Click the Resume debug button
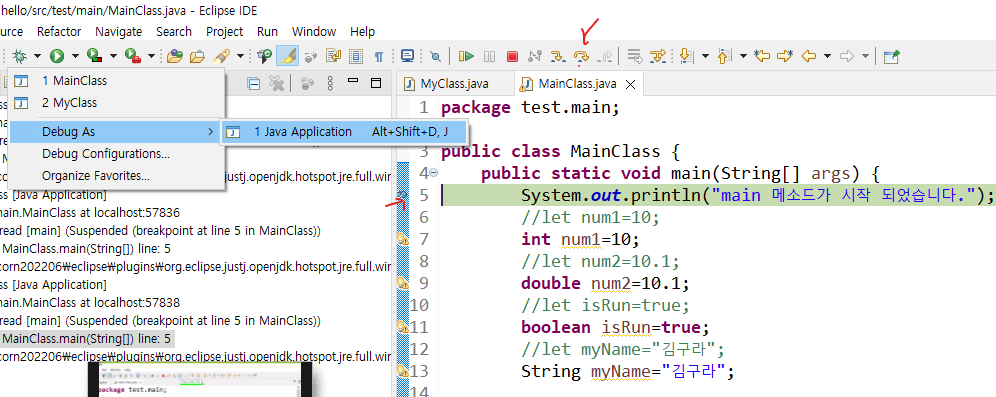This screenshot has height=397, width=996. click(x=466, y=57)
